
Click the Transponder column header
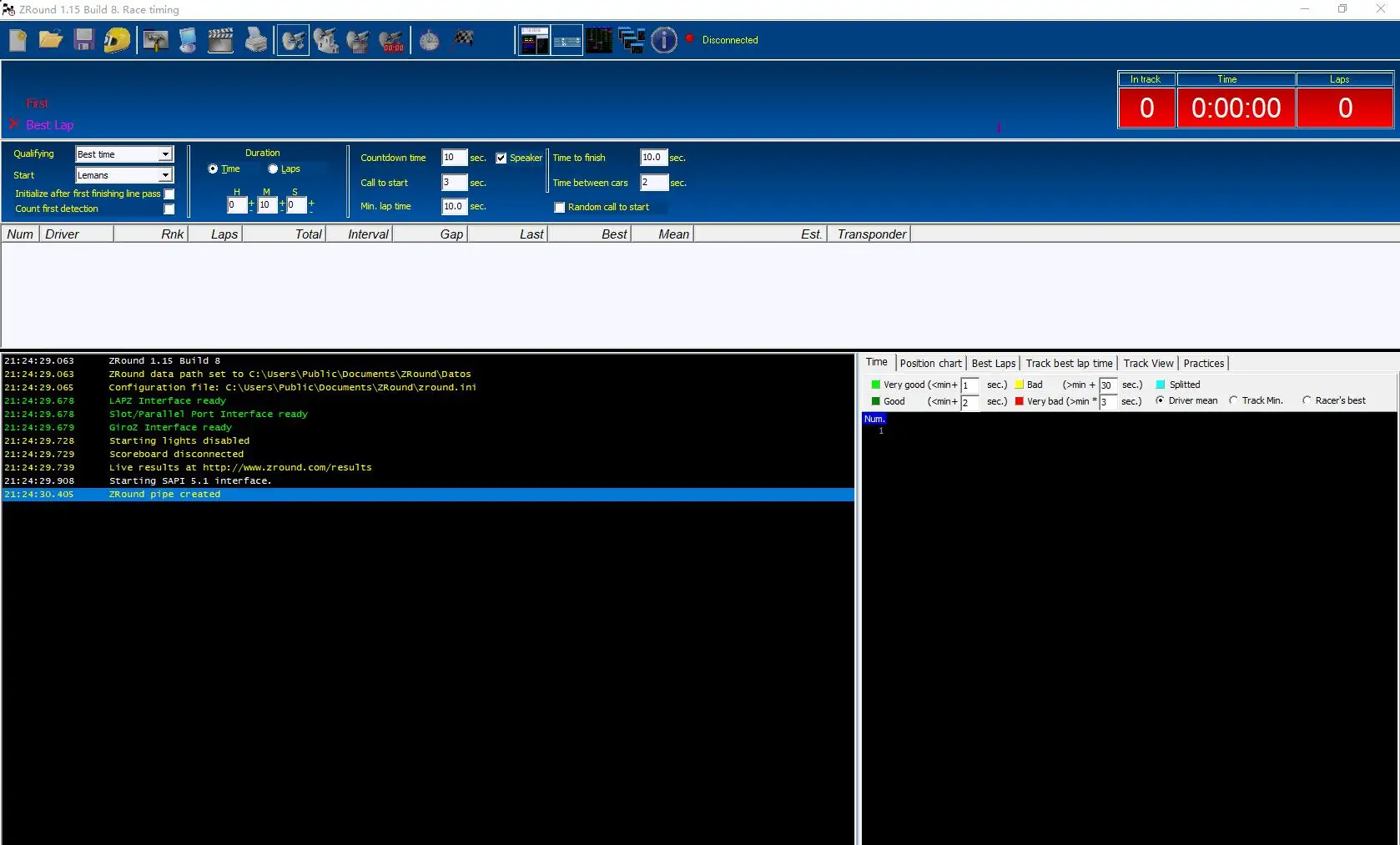pyautogui.click(x=871, y=234)
